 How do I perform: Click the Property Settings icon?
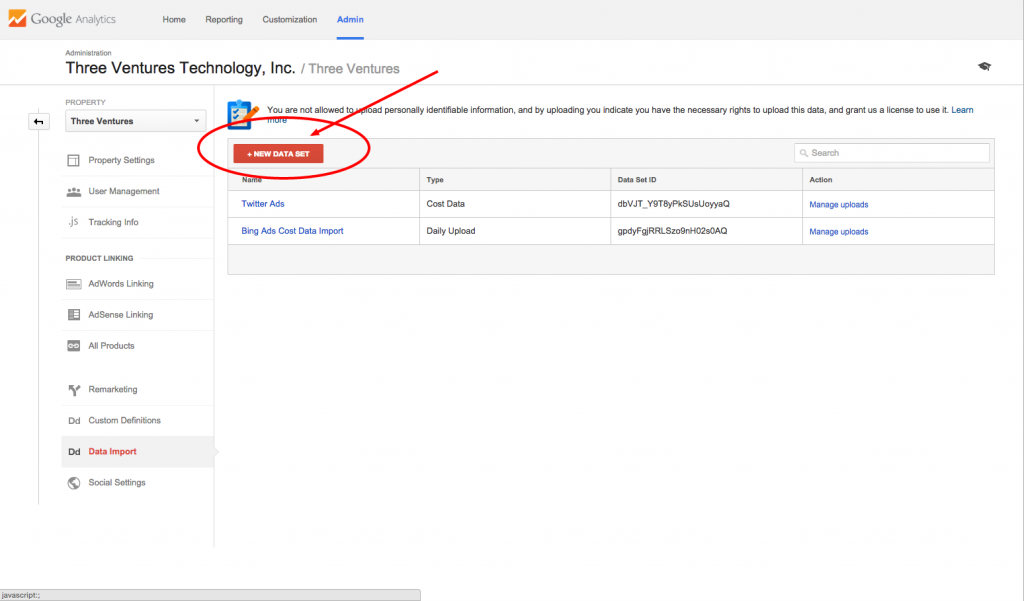coord(73,160)
